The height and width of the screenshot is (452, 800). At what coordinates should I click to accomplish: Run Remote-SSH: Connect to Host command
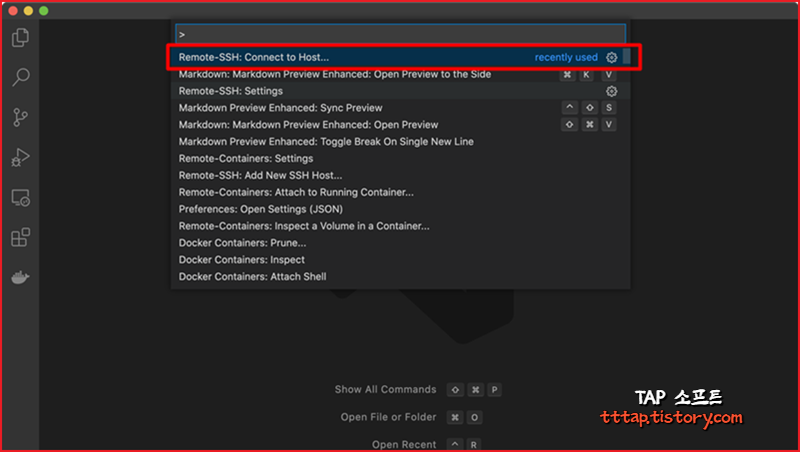(x=401, y=57)
